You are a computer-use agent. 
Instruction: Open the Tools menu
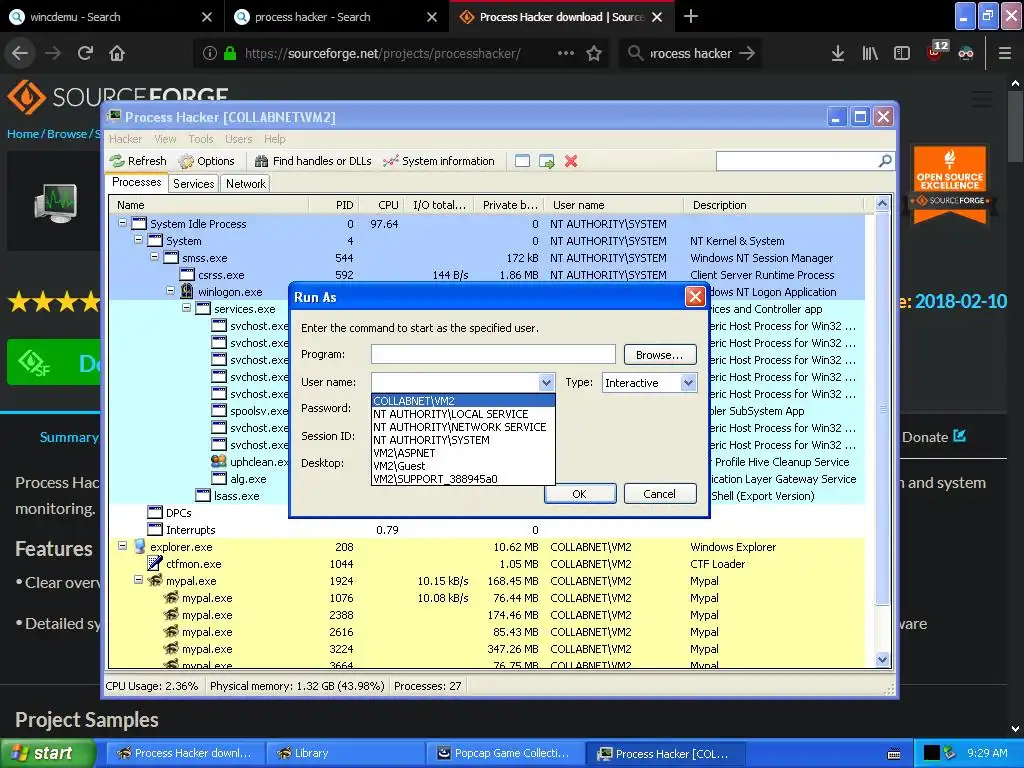pyautogui.click(x=201, y=139)
